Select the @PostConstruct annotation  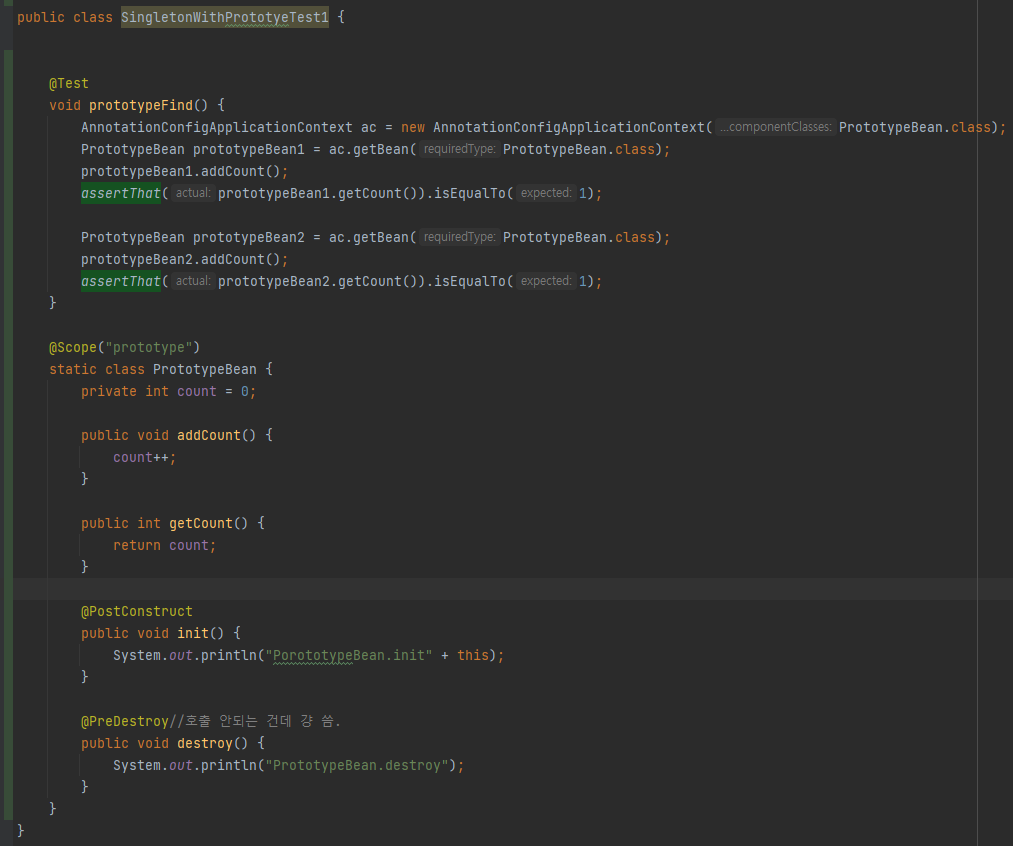pyautogui.click(x=136, y=612)
